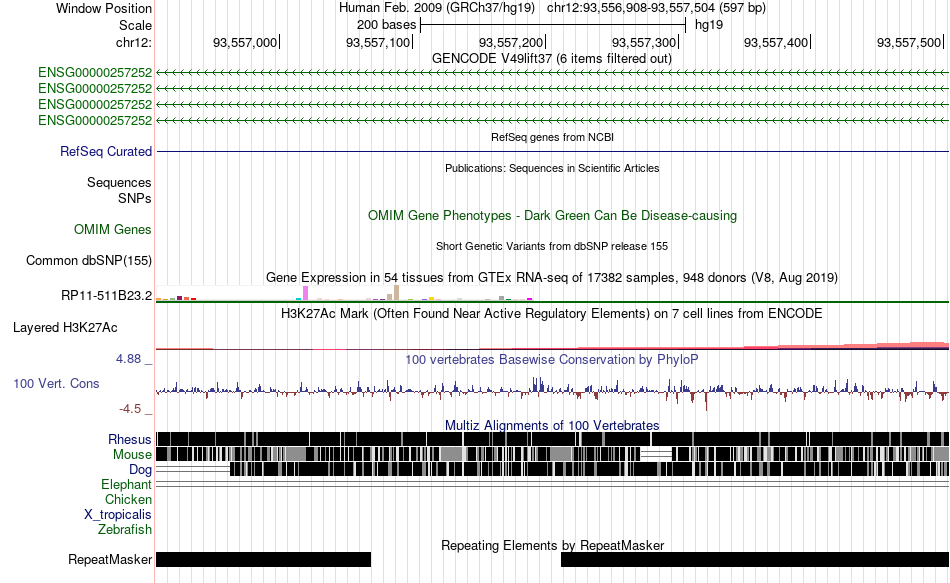Click the RepeatMasker track label
Screen dimensions: 950x583
[x=110, y=559]
